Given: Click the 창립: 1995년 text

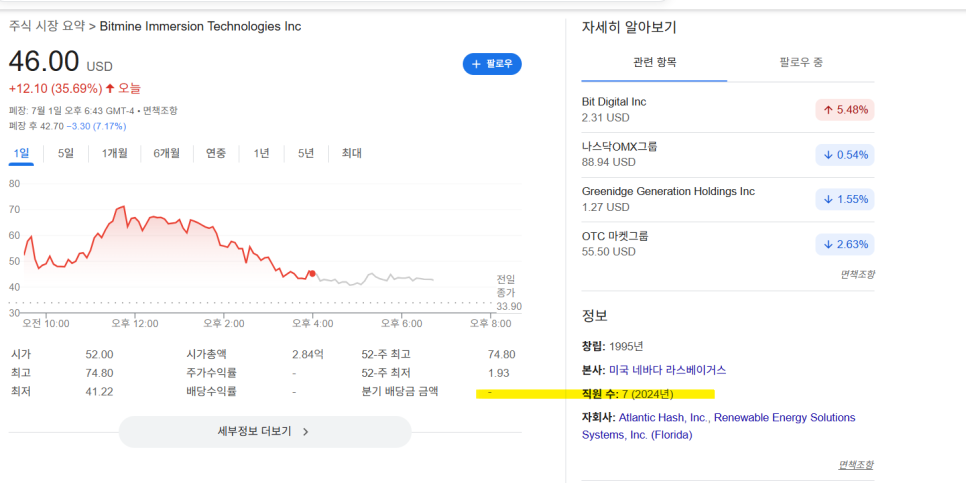Looking at the screenshot, I should 612,346.
